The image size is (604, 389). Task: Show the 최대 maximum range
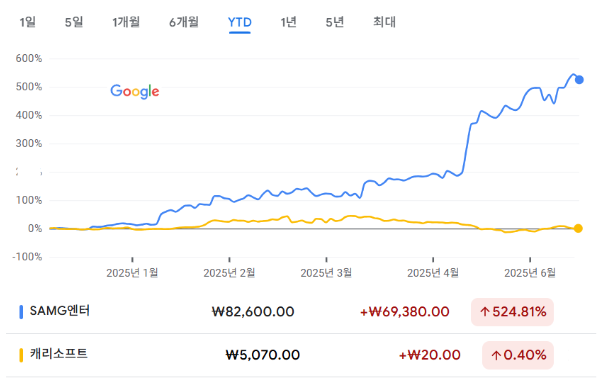[x=384, y=22]
